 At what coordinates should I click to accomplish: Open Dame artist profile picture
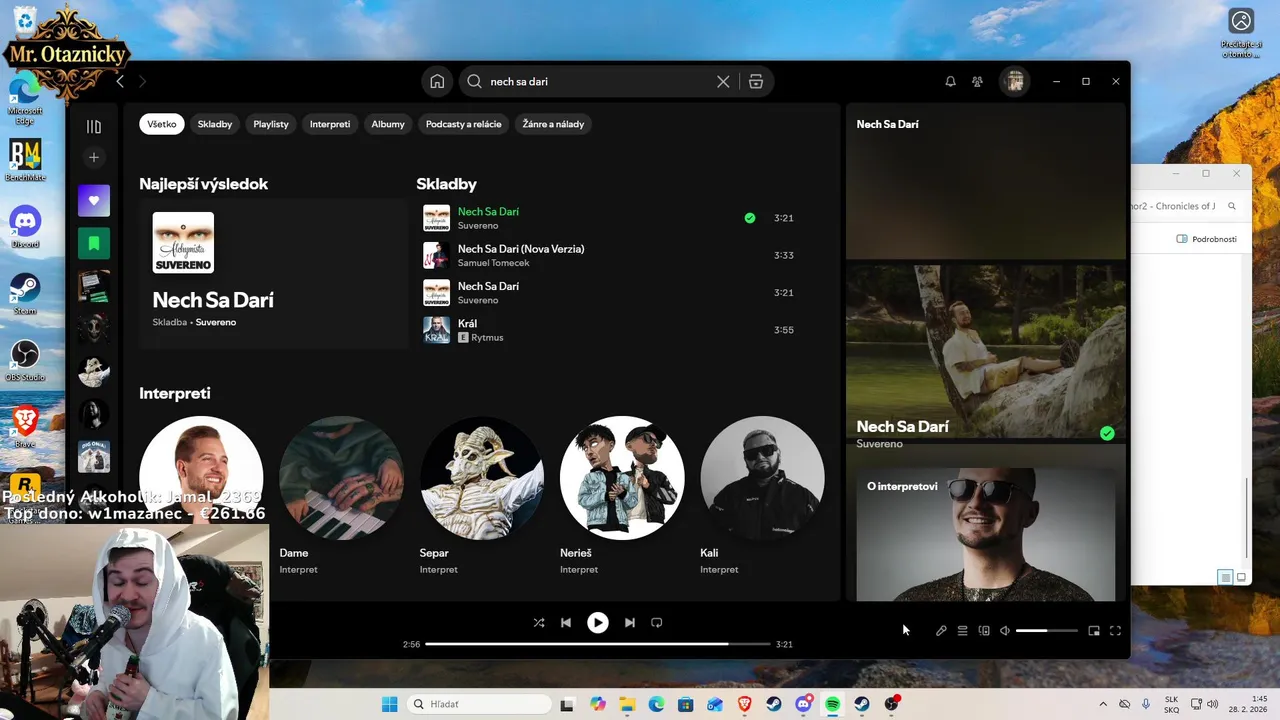[341, 478]
